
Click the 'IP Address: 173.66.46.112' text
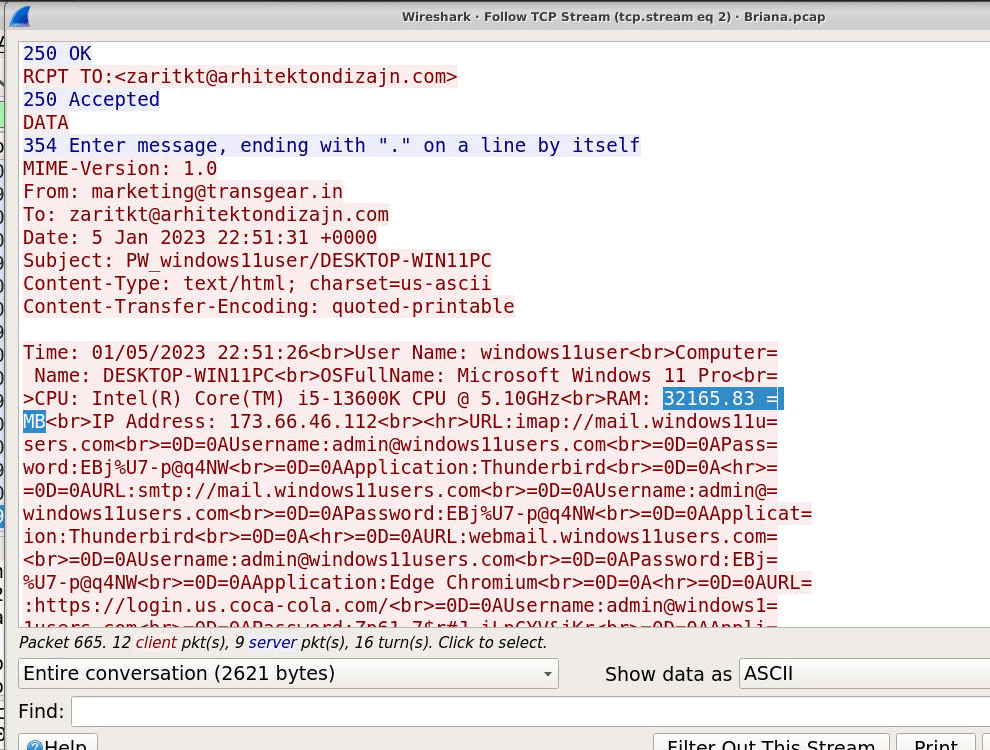[x=235, y=422]
